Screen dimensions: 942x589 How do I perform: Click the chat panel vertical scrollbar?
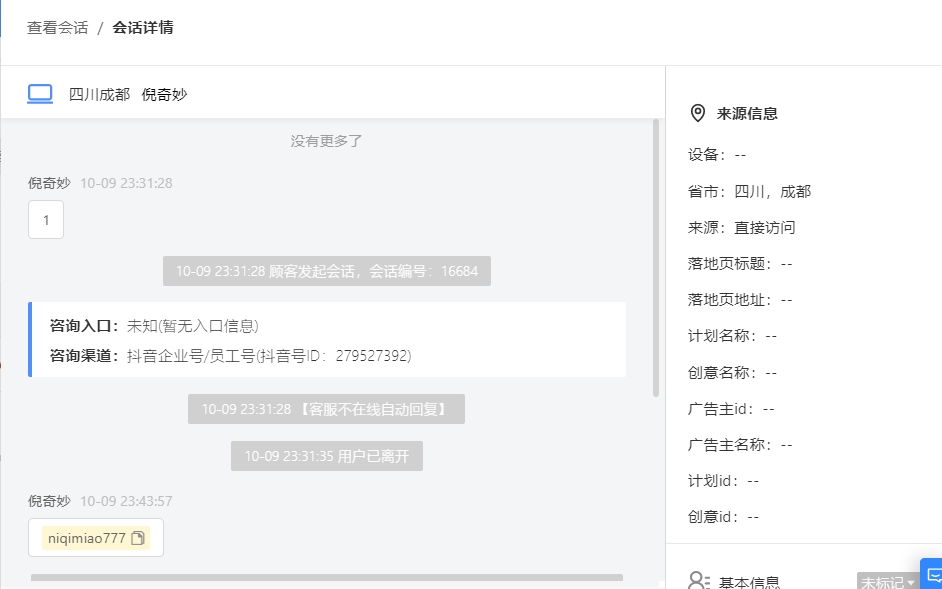tap(655, 258)
